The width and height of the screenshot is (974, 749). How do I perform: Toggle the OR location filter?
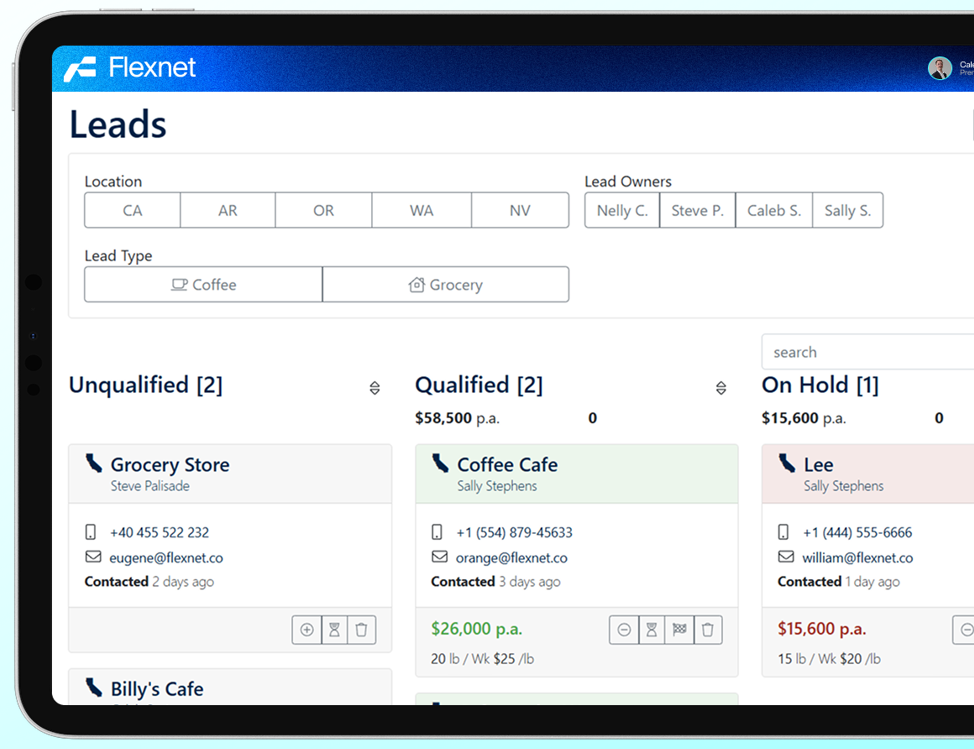tap(323, 211)
